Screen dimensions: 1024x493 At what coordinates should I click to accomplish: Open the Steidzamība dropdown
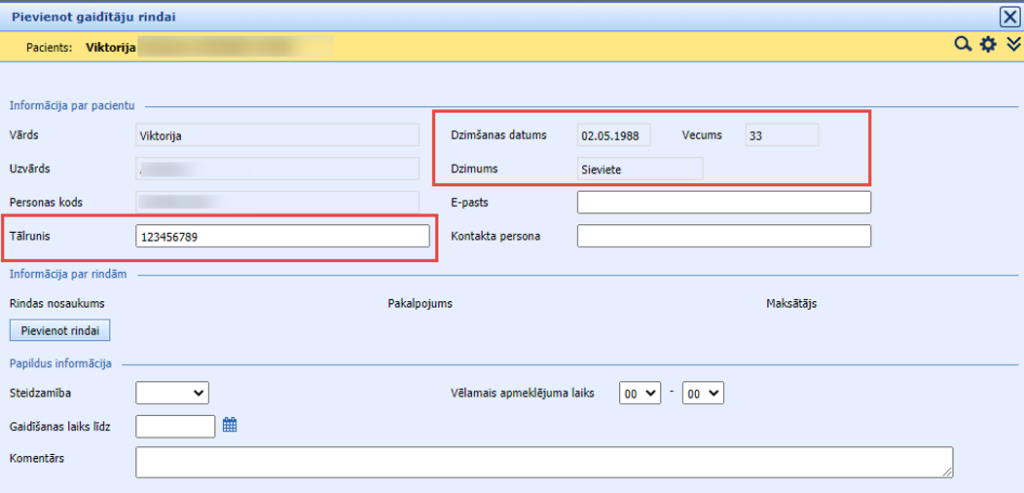point(172,393)
